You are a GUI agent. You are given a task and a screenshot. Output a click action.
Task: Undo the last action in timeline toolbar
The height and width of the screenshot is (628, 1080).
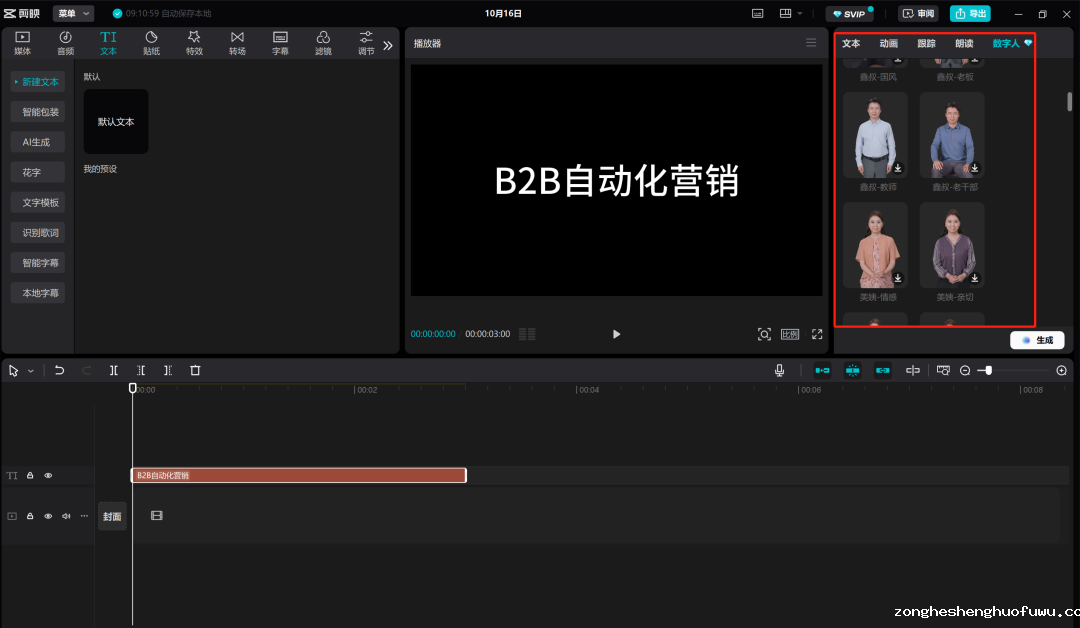[59, 370]
